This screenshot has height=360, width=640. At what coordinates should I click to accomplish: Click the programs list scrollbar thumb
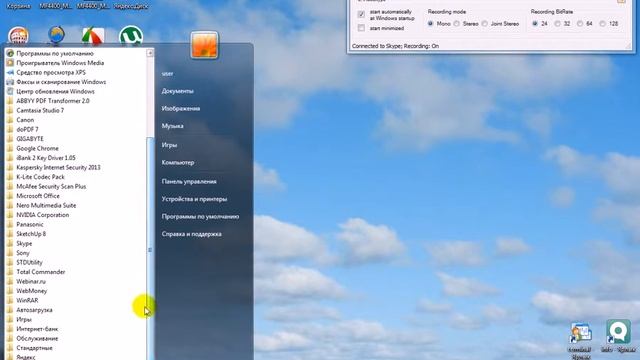150,250
